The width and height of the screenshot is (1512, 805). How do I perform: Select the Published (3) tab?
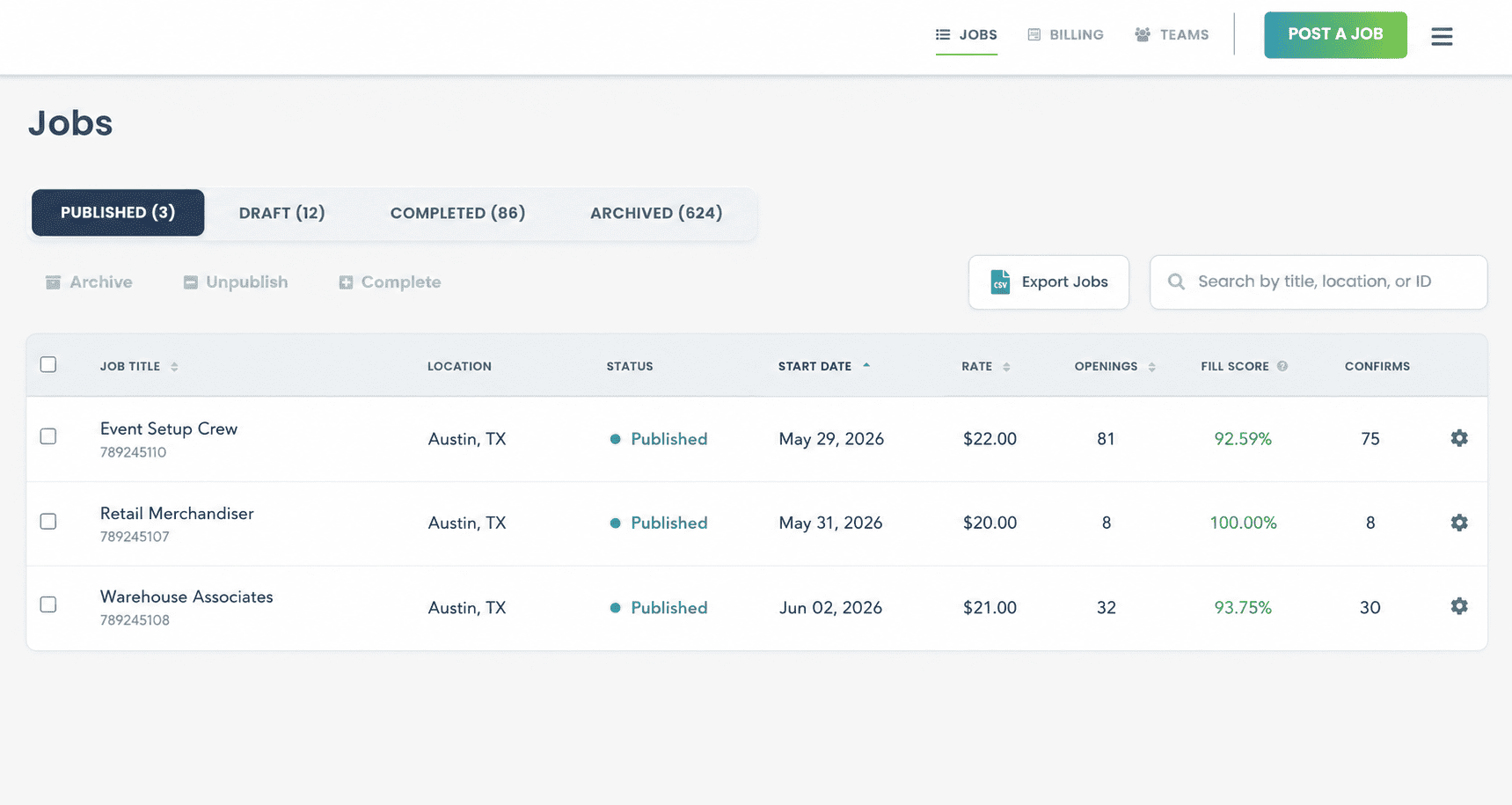coord(118,213)
